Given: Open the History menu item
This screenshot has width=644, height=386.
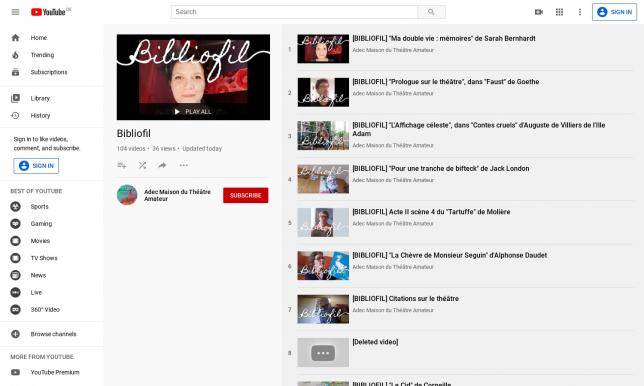Looking at the screenshot, I should coord(40,116).
